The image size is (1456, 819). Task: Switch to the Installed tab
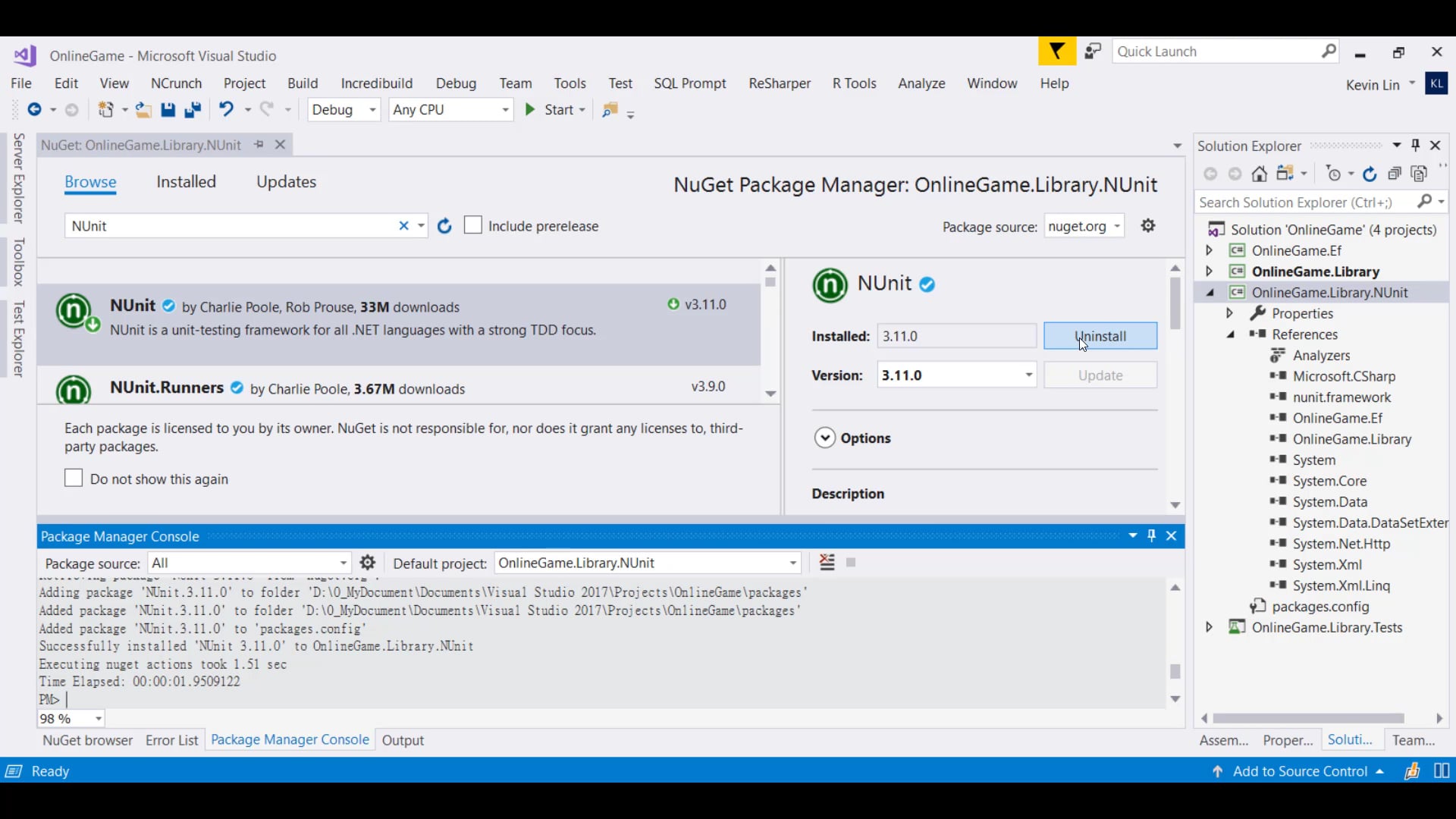tap(186, 182)
